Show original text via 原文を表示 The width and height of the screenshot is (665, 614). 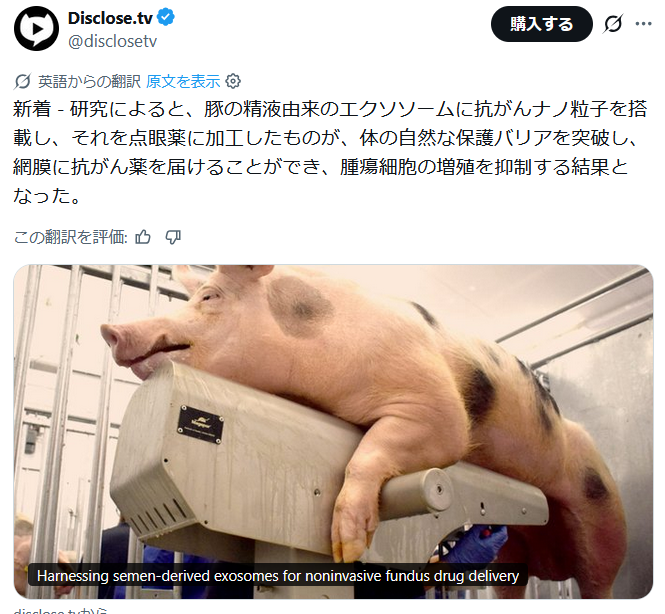point(183,81)
